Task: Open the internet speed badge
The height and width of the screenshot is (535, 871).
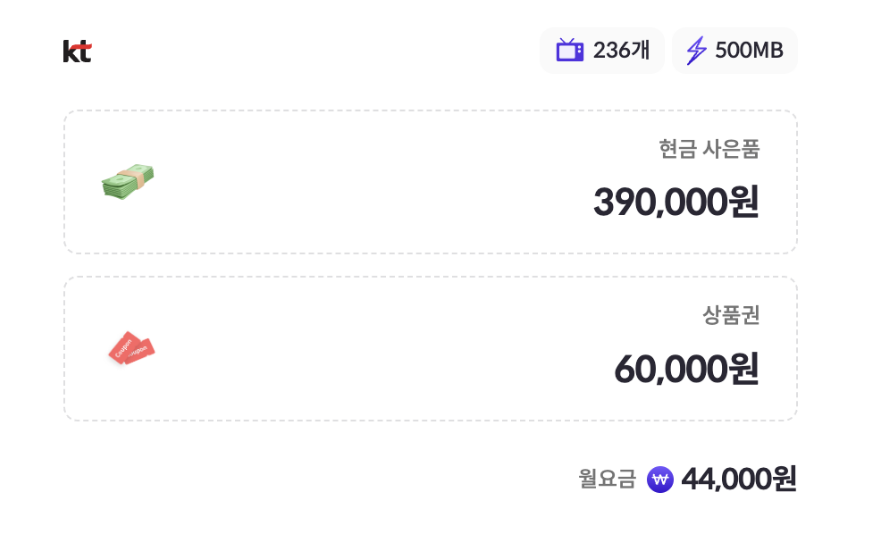Action: (735, 50)
